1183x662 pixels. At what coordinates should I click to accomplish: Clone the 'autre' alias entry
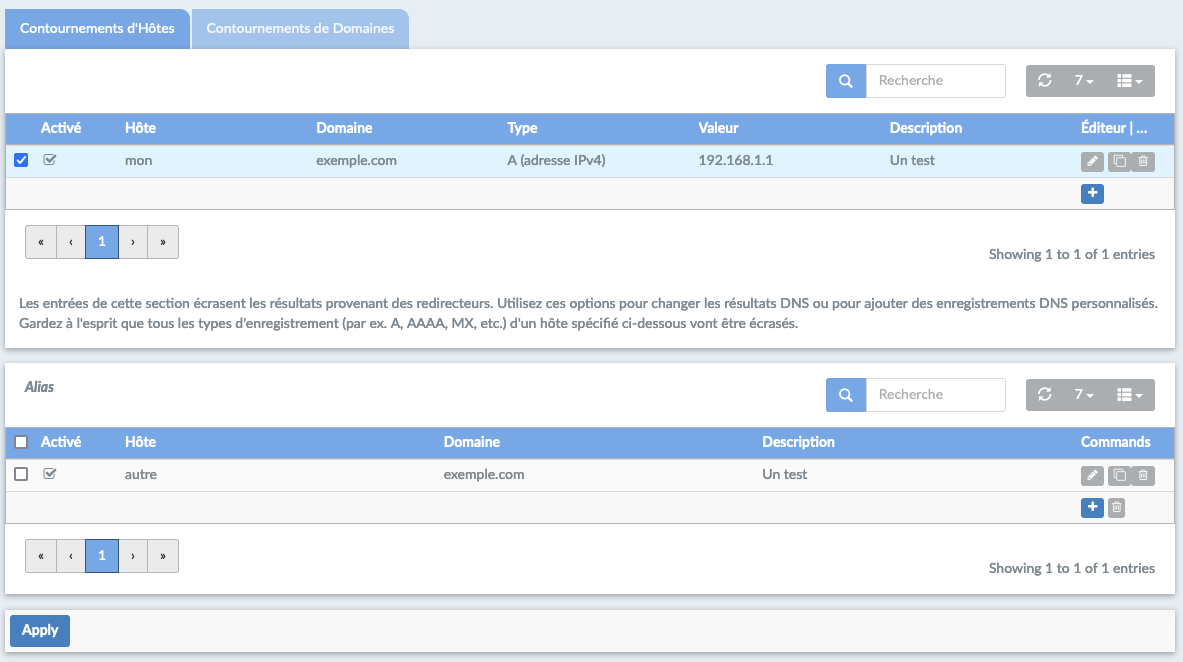tap(1119, 476)
